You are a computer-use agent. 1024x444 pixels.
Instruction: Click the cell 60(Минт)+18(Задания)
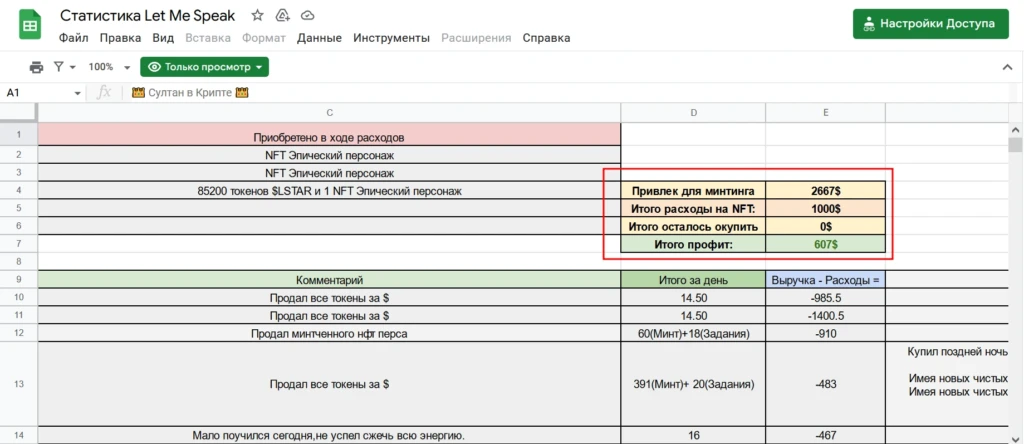pyautogui.click(x=693, y=333)
